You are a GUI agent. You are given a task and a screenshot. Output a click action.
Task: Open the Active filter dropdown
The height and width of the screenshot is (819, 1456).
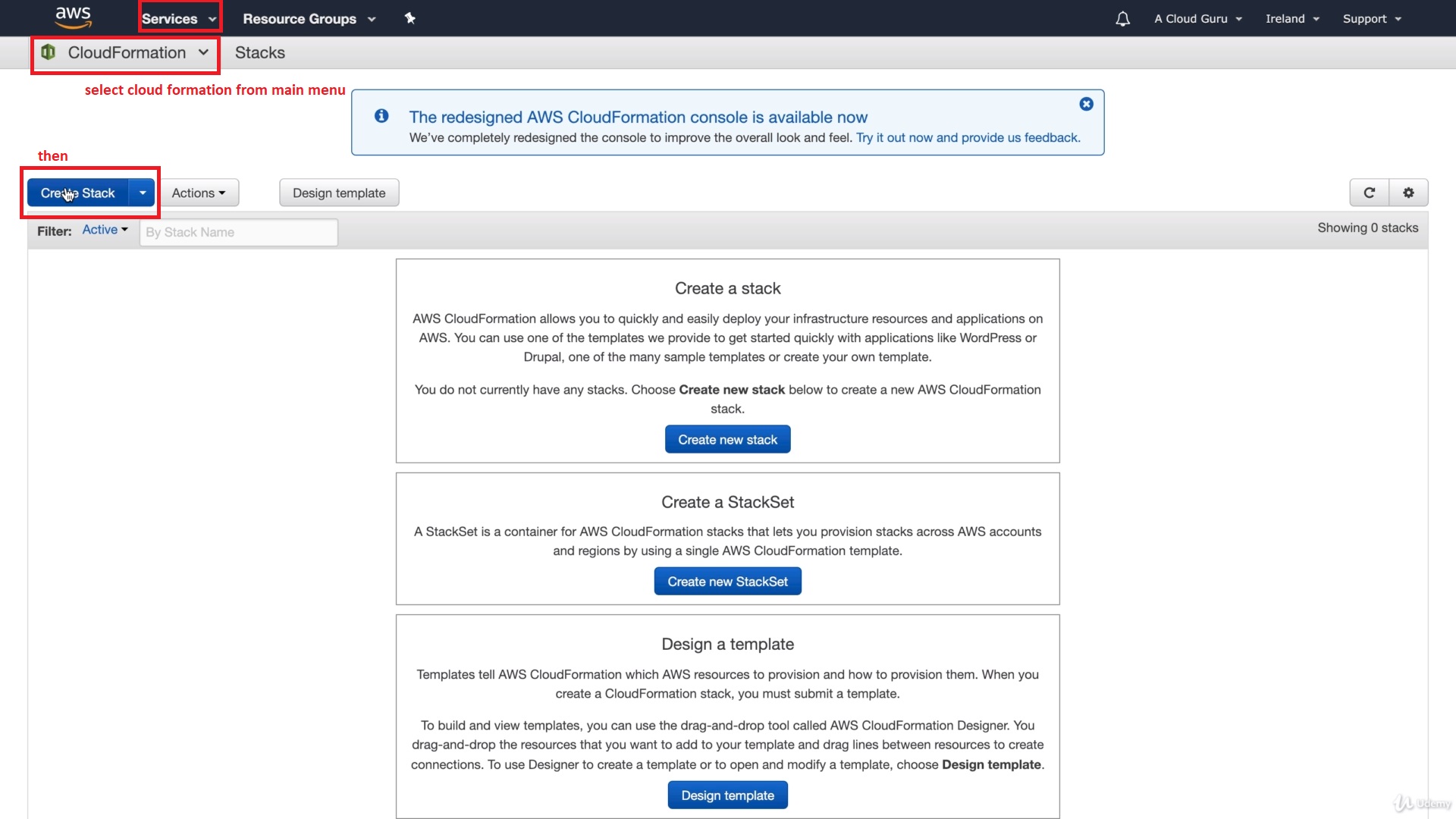point(105,230)
